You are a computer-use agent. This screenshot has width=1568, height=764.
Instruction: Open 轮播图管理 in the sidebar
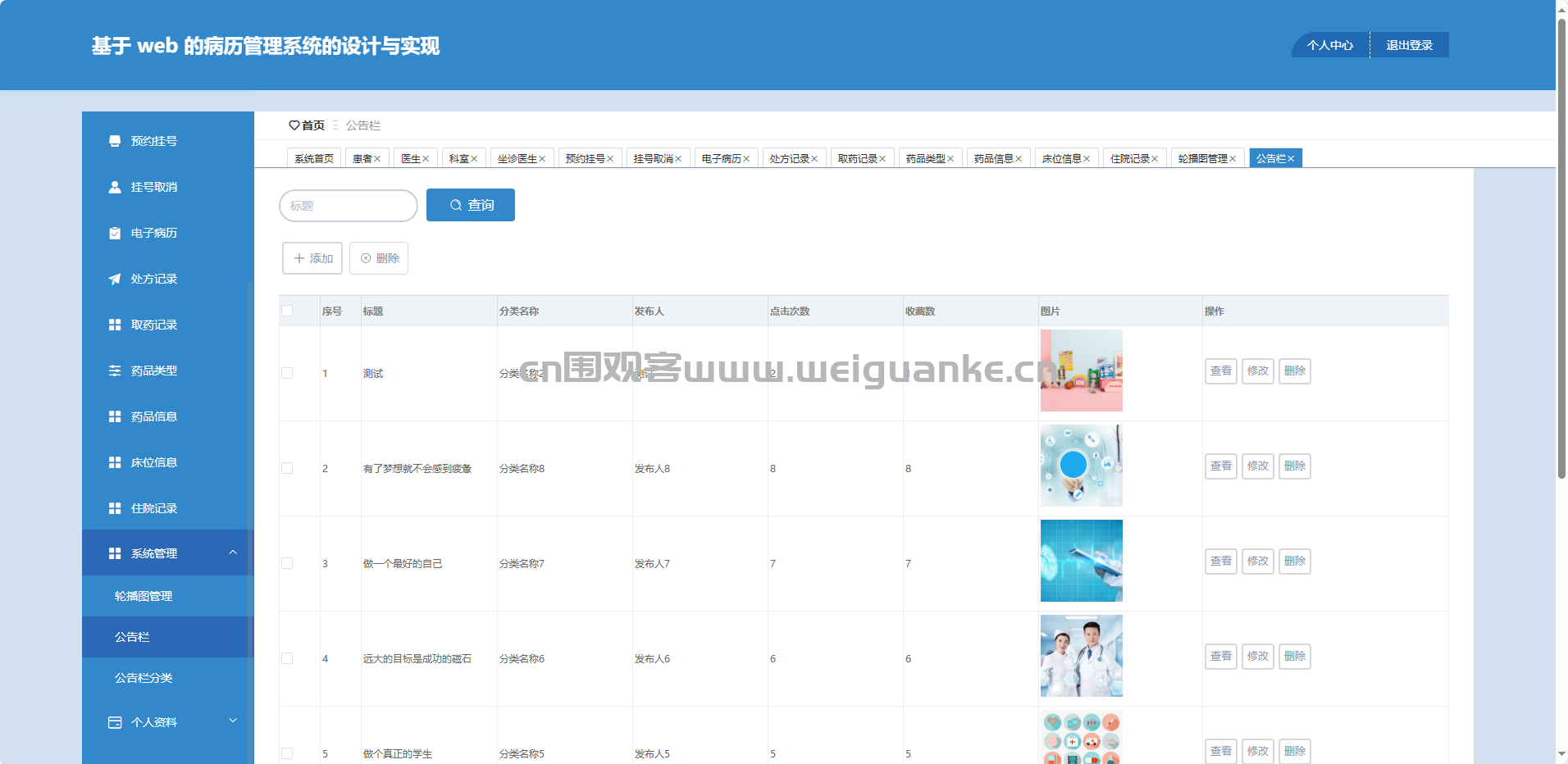coord(168,596)
